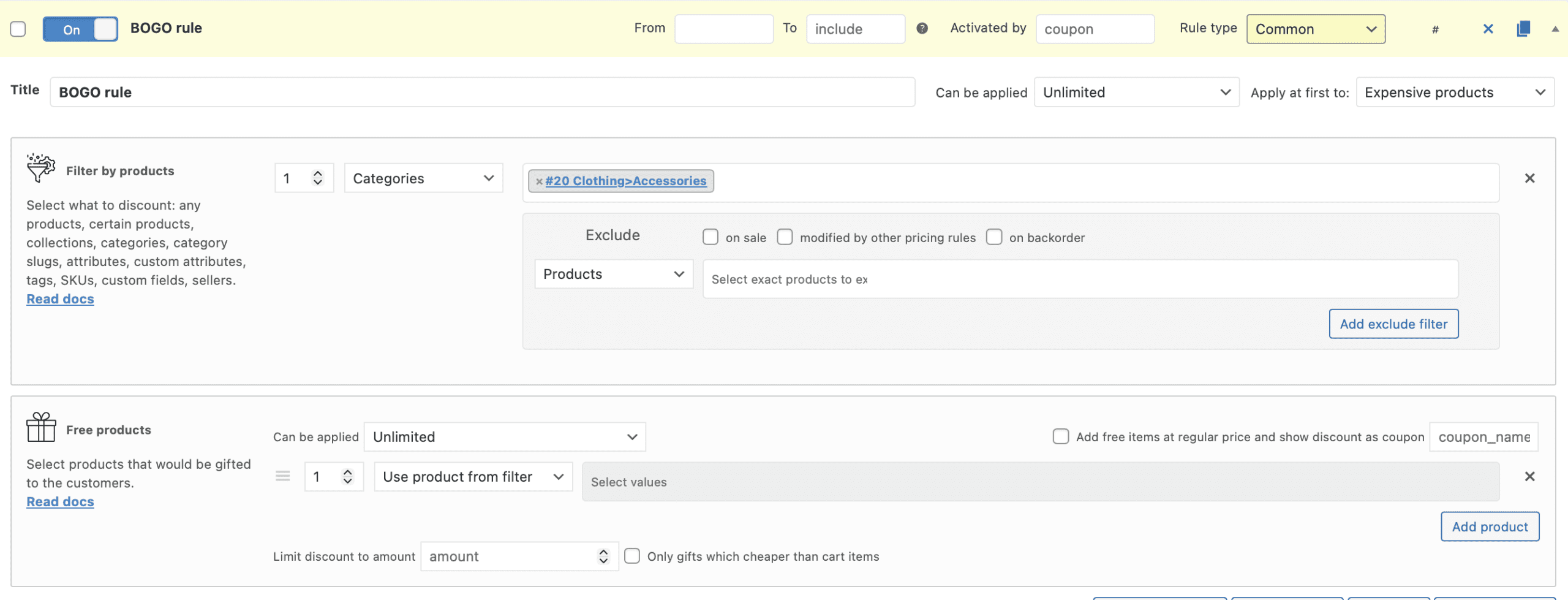
Task: Collapse the rule with the header arrow
Action: tap(1555, 29)
